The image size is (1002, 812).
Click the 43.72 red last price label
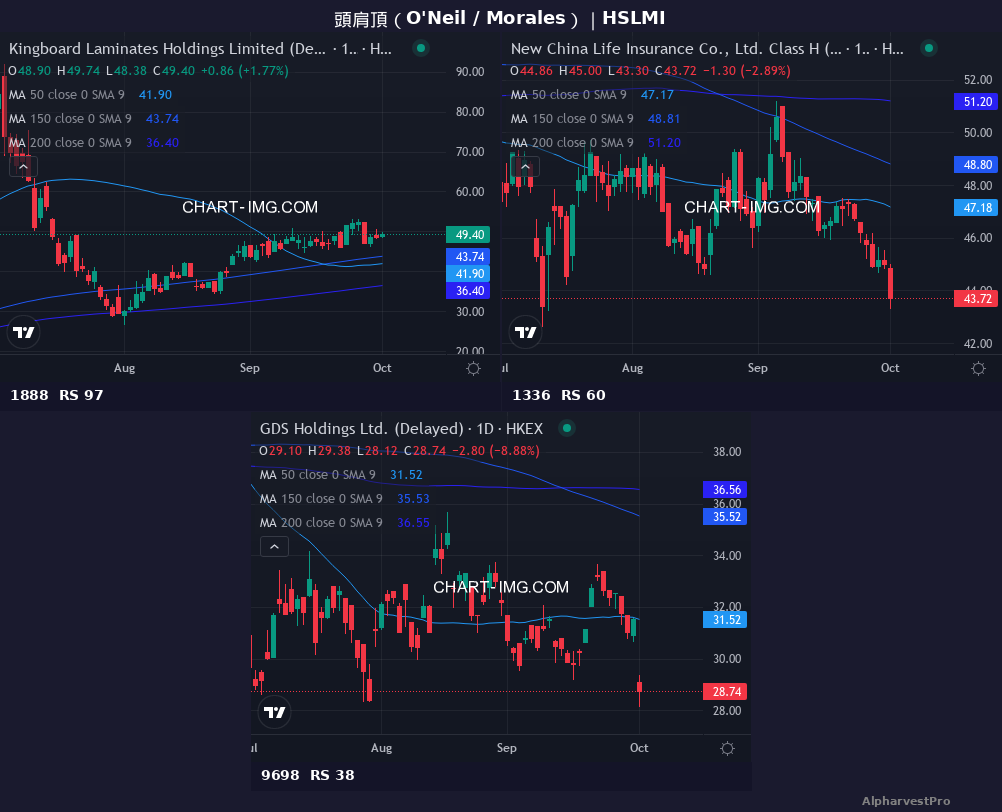click(x=976, y=298)
